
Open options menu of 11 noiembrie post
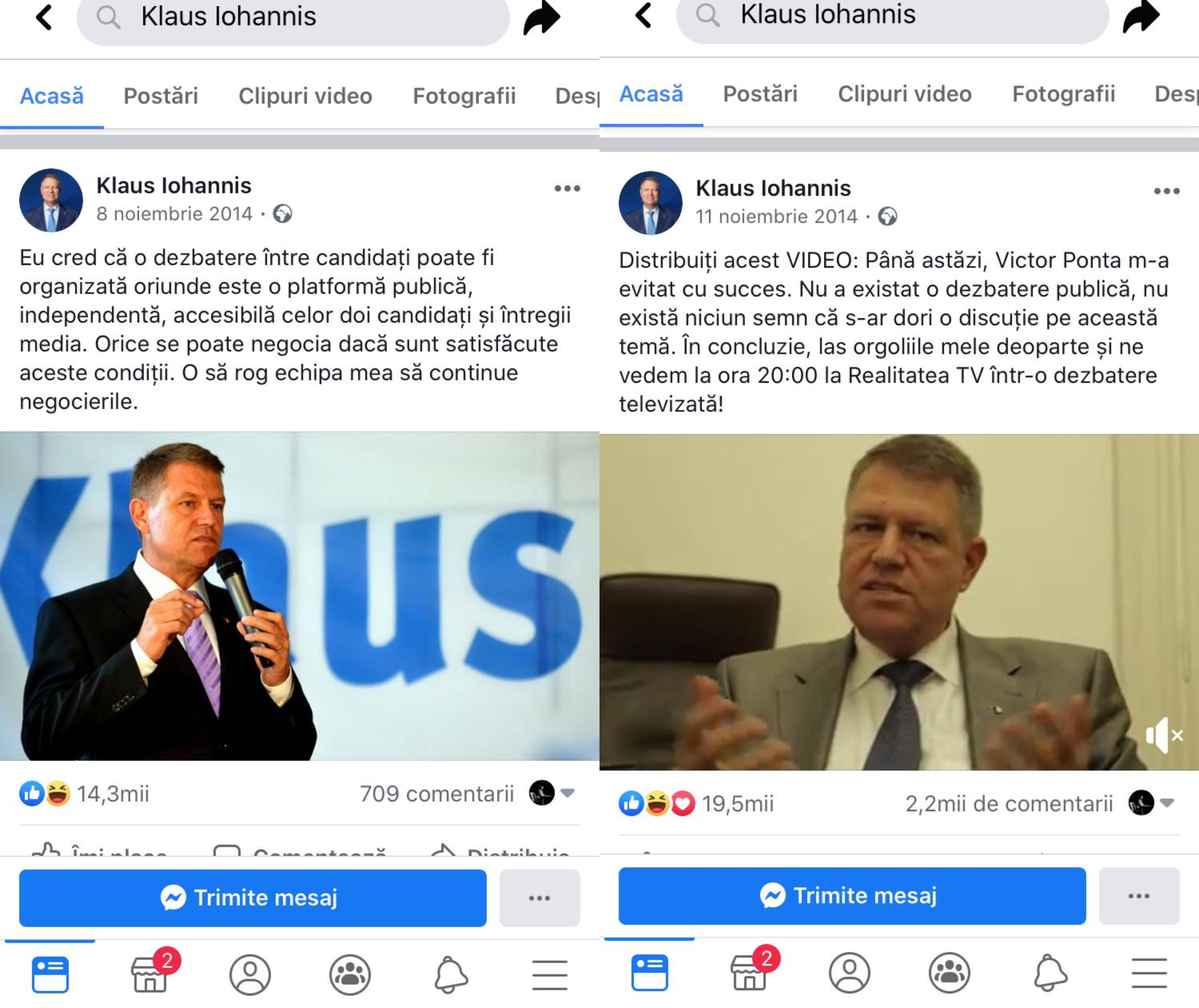1166,191
